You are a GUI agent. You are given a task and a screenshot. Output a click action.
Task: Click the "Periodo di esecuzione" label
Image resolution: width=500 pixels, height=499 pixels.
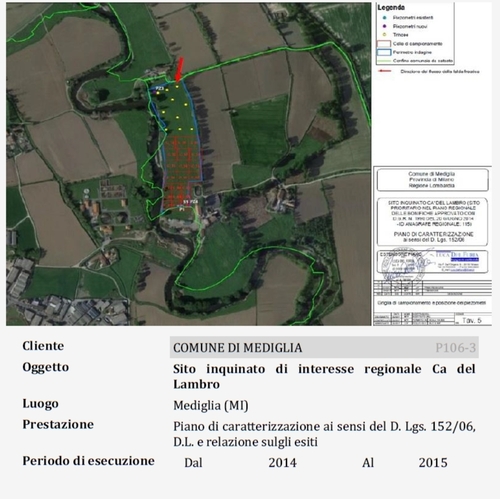pyautogui.click(x=88, y=461)
